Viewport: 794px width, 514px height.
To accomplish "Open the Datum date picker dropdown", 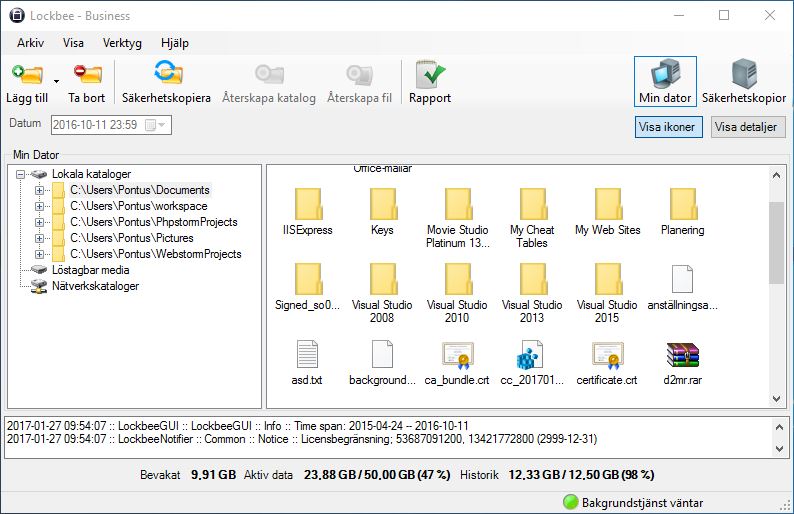I will [156, 125].
